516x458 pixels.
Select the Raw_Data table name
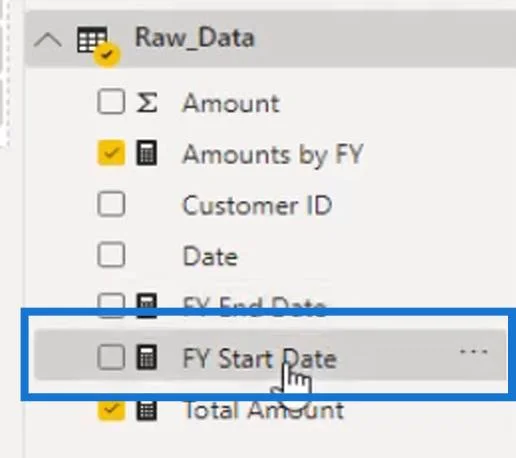[195, 37]
